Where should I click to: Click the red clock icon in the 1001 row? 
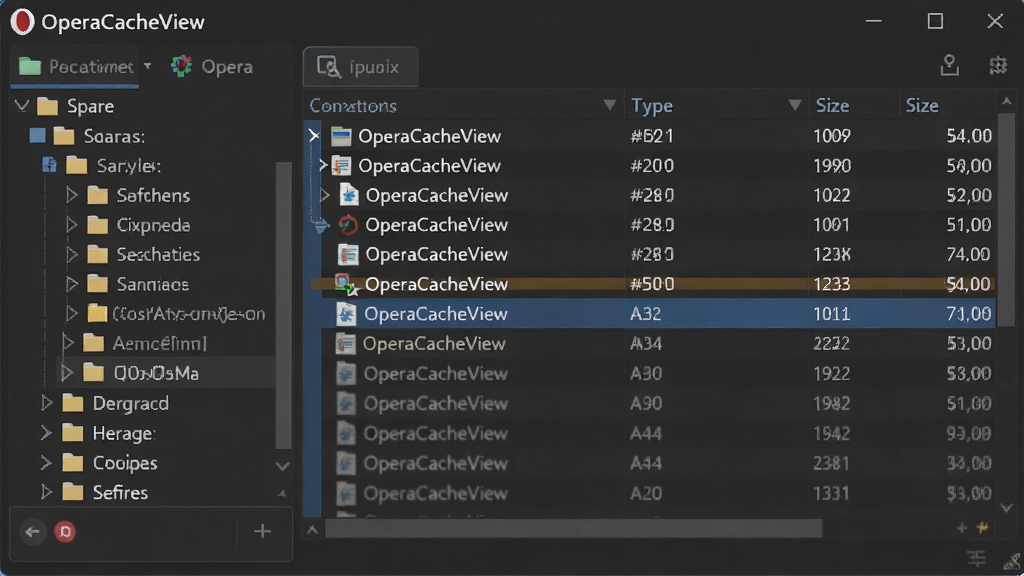[x=348, y=225]
